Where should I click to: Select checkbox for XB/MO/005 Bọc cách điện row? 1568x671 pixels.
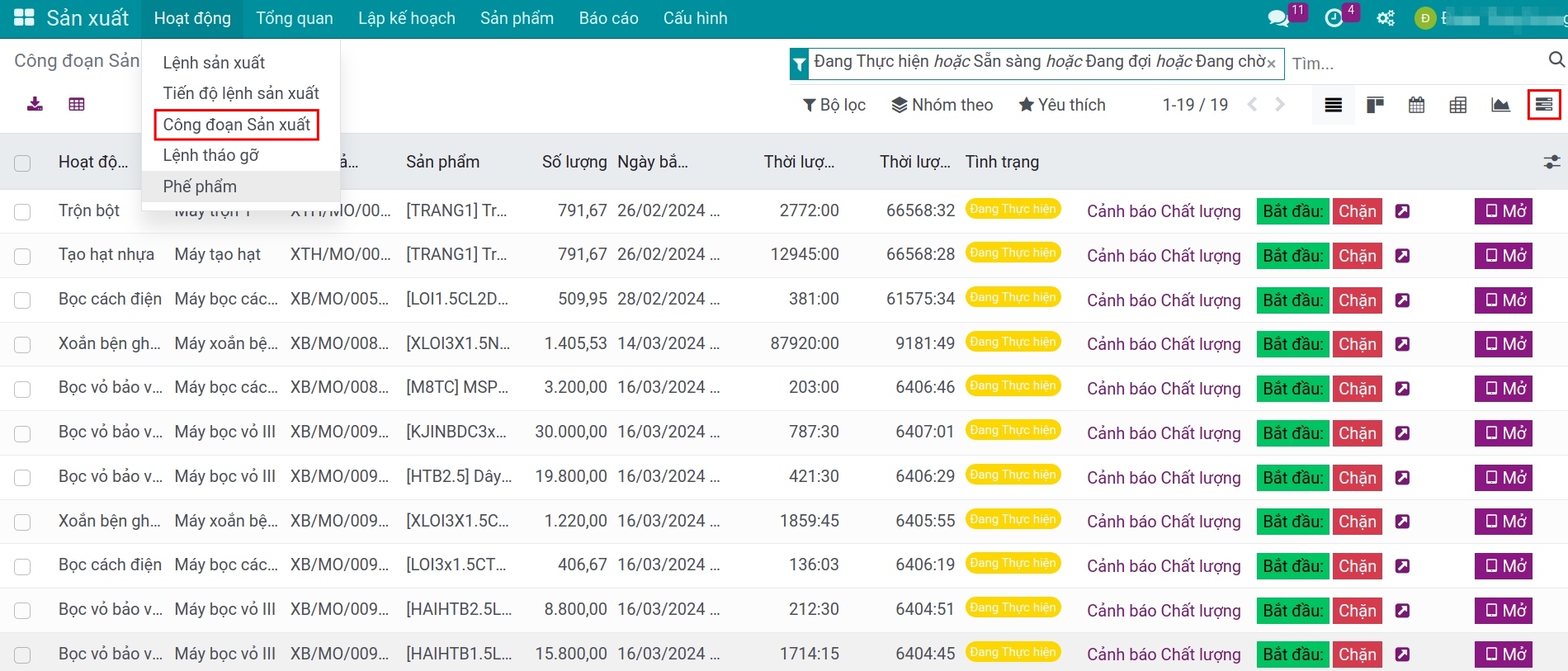coord(22,300)
